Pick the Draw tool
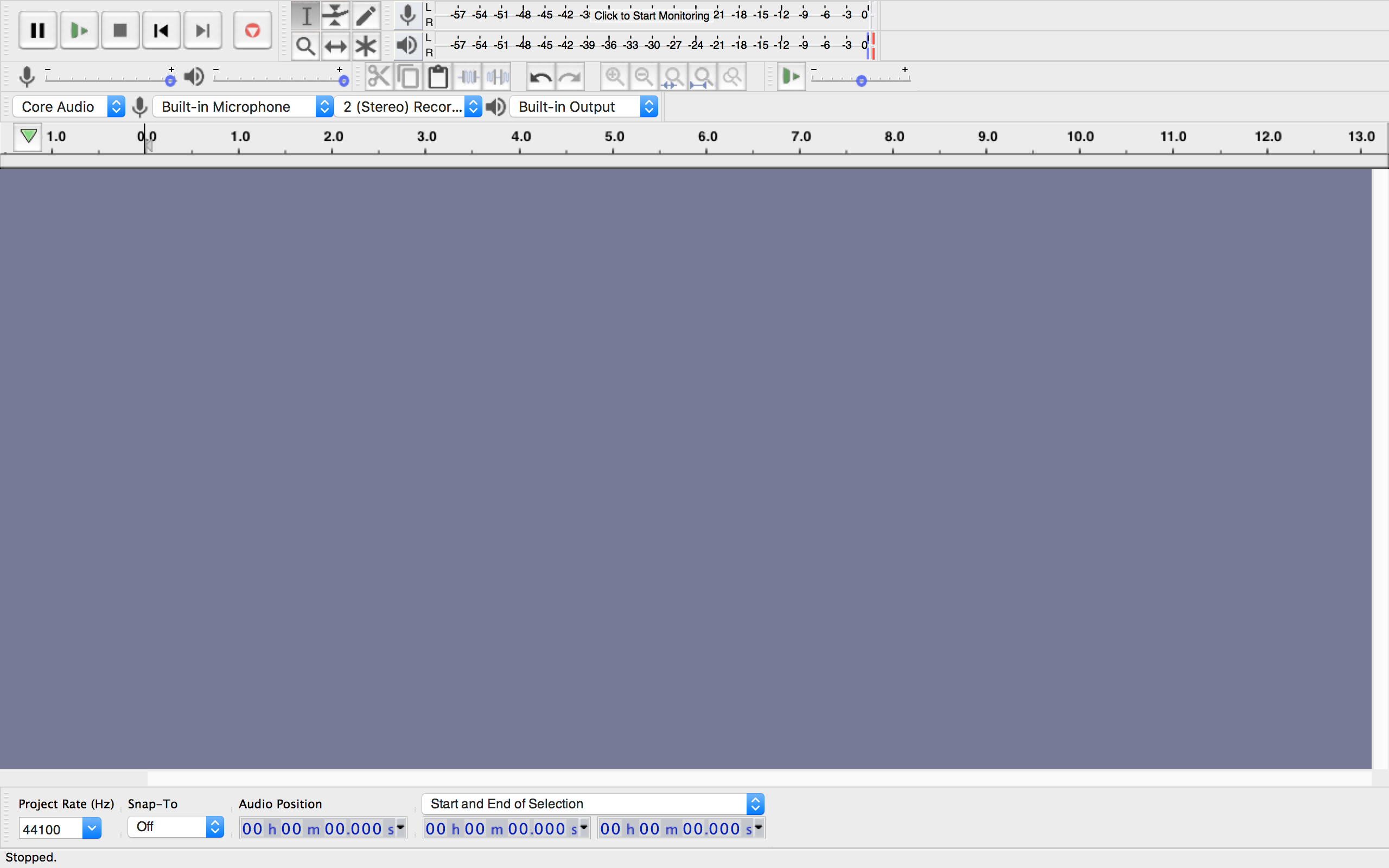Image resolution: width=1389 pixels, height=868 pixels. tap(366, 16)
